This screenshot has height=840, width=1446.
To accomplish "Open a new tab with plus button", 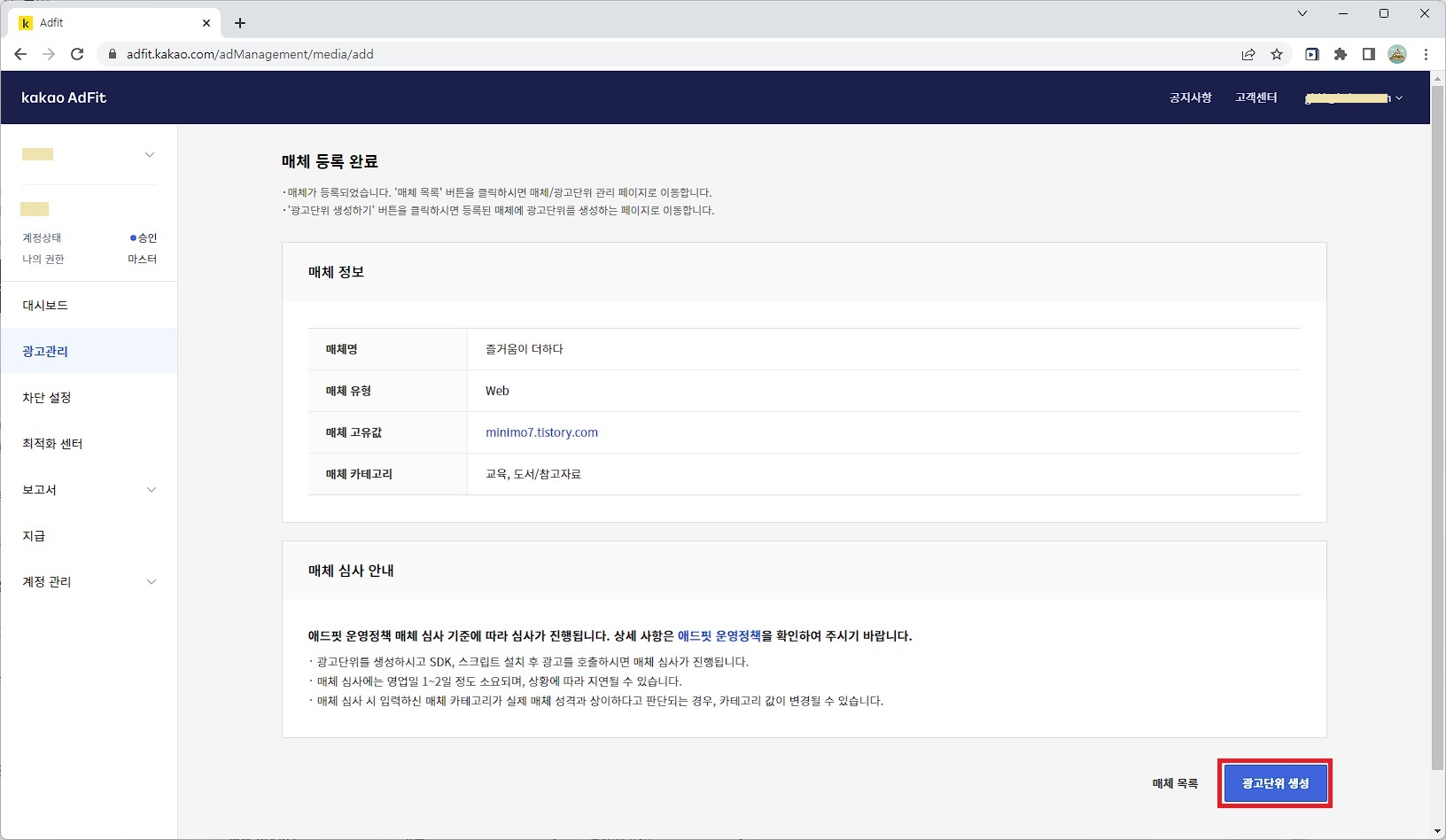I will [240, 23].
